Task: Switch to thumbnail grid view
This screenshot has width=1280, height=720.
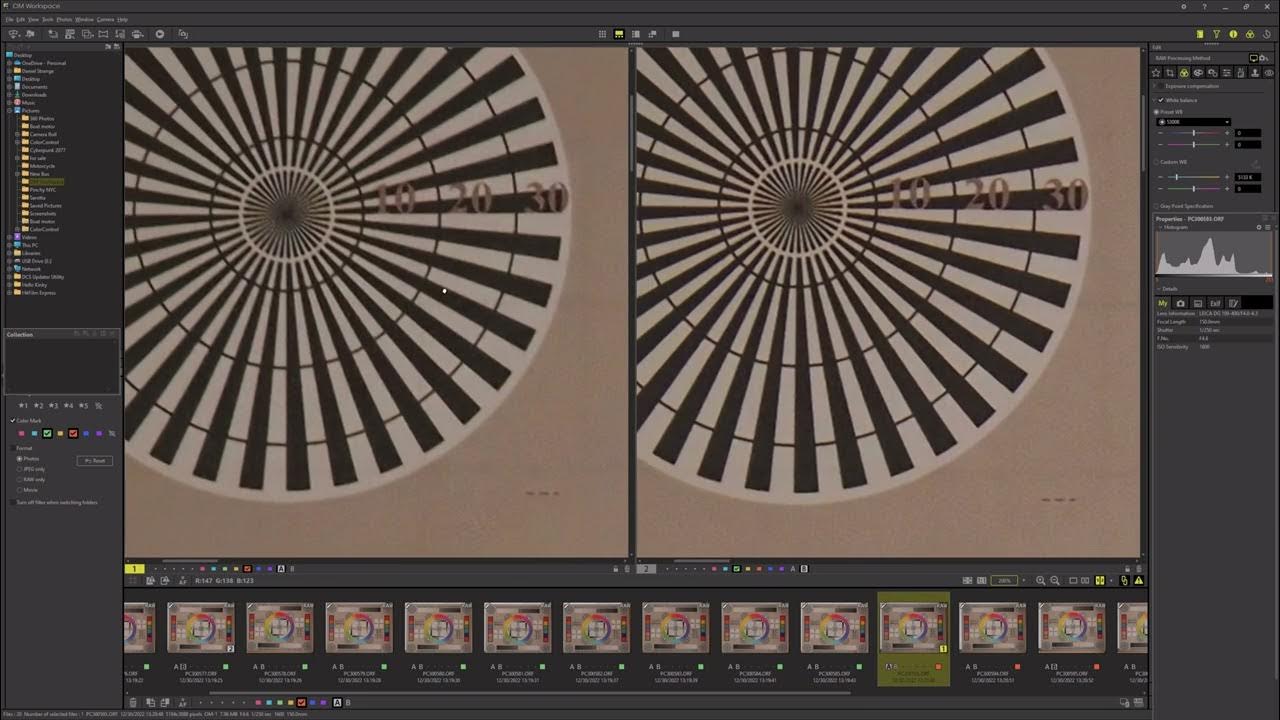Action: 602,34
